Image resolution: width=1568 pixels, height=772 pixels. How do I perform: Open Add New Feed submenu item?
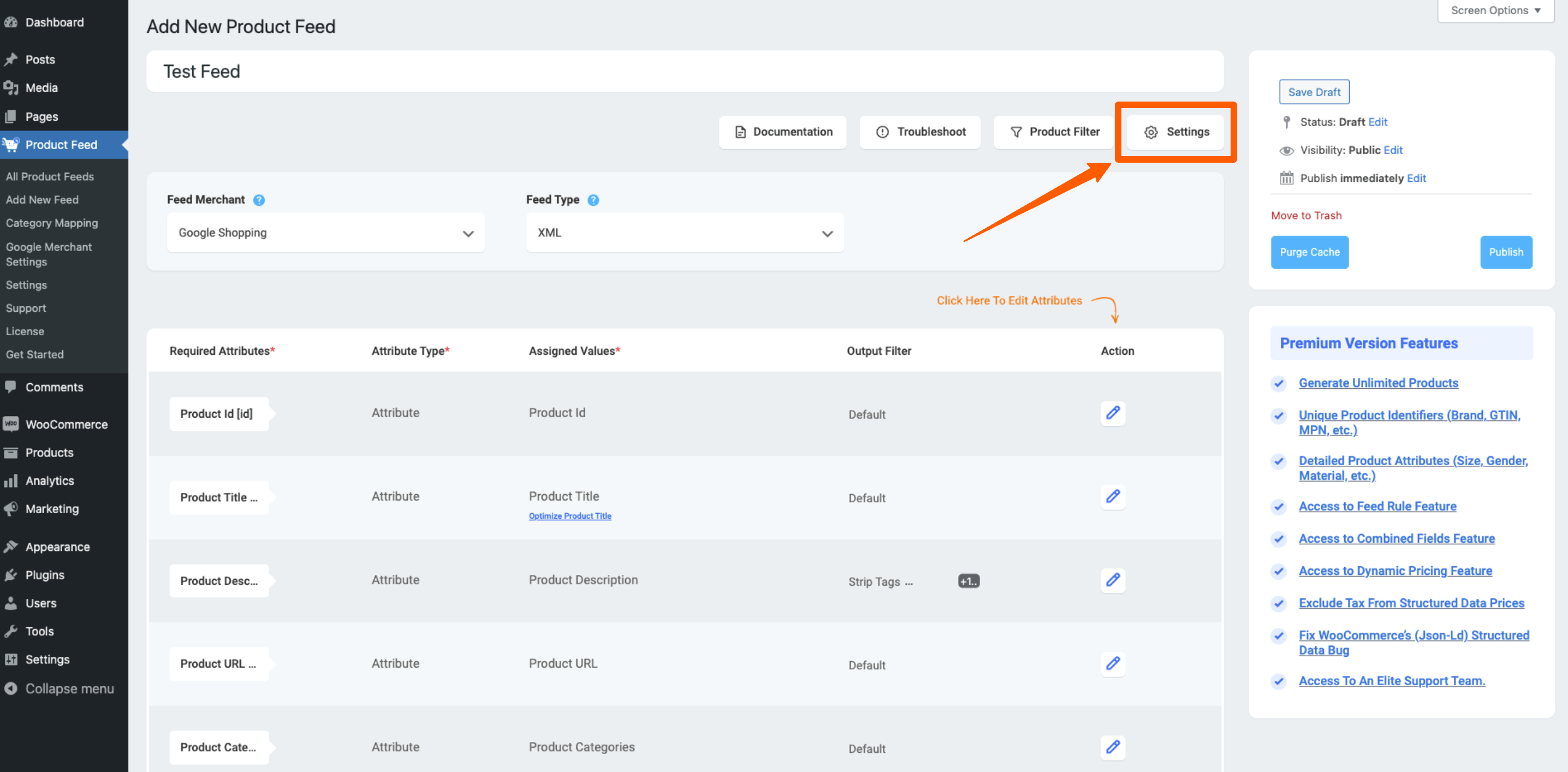tap(42, 200)
